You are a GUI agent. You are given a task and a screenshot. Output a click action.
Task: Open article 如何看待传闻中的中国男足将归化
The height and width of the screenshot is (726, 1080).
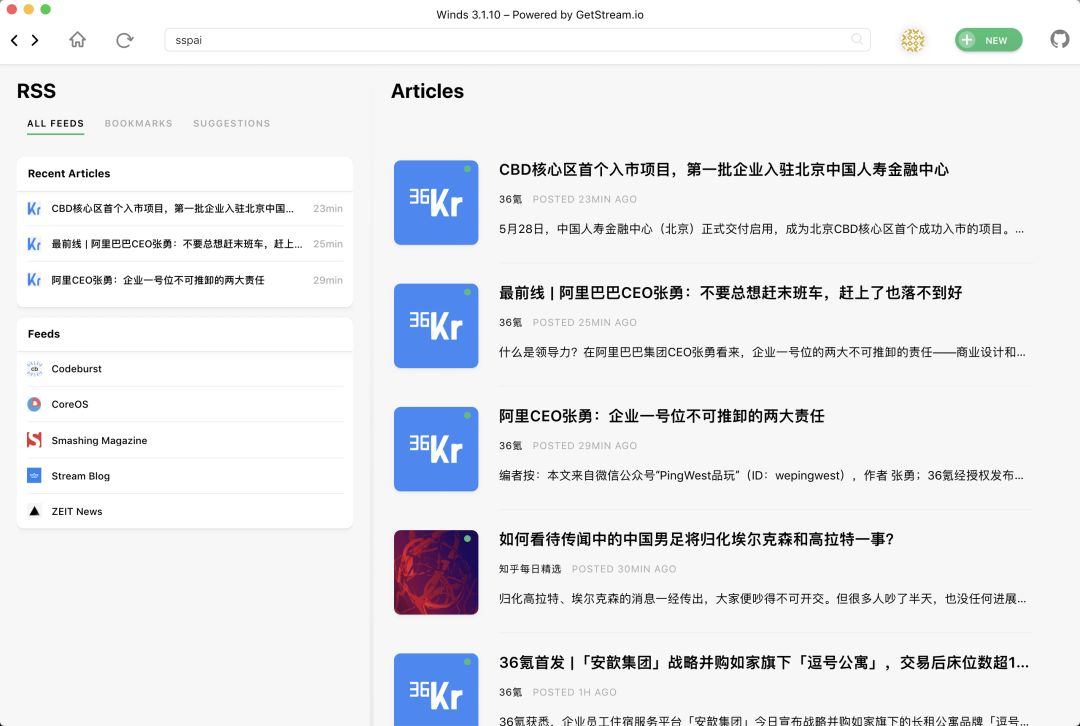pyautogui.click(x=696, y=539)
